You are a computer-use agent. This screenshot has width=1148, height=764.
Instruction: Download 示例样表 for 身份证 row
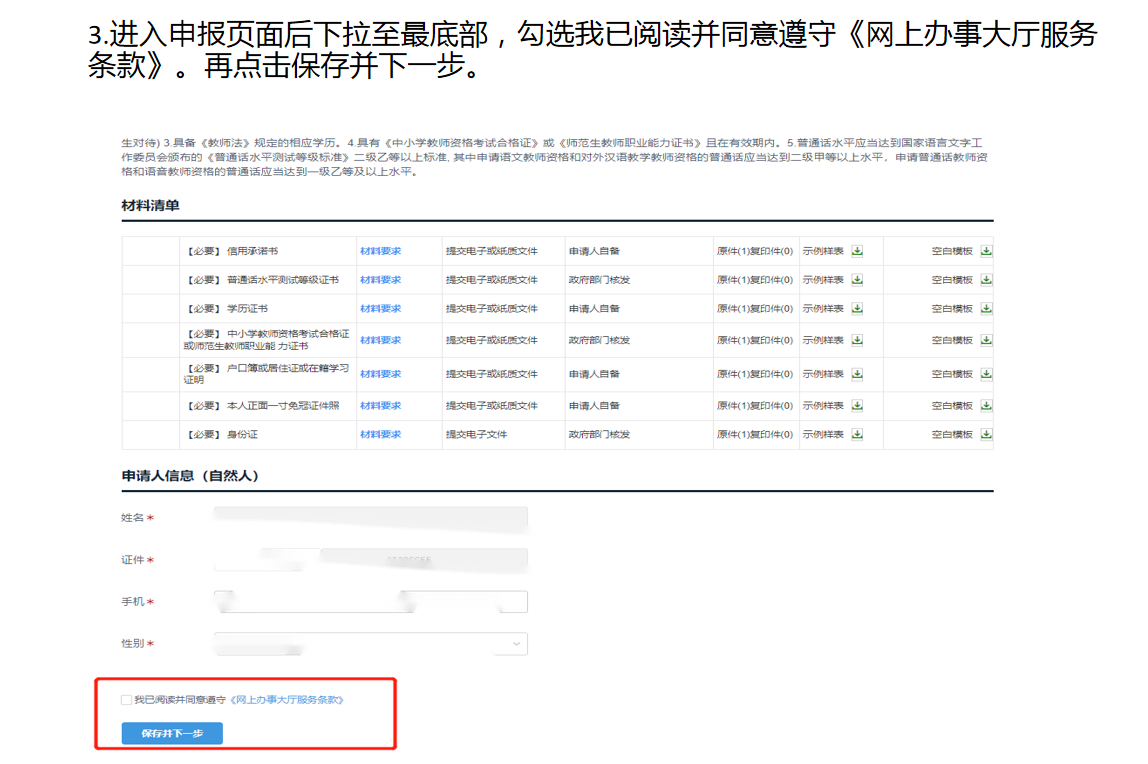[x=857, y=435]
